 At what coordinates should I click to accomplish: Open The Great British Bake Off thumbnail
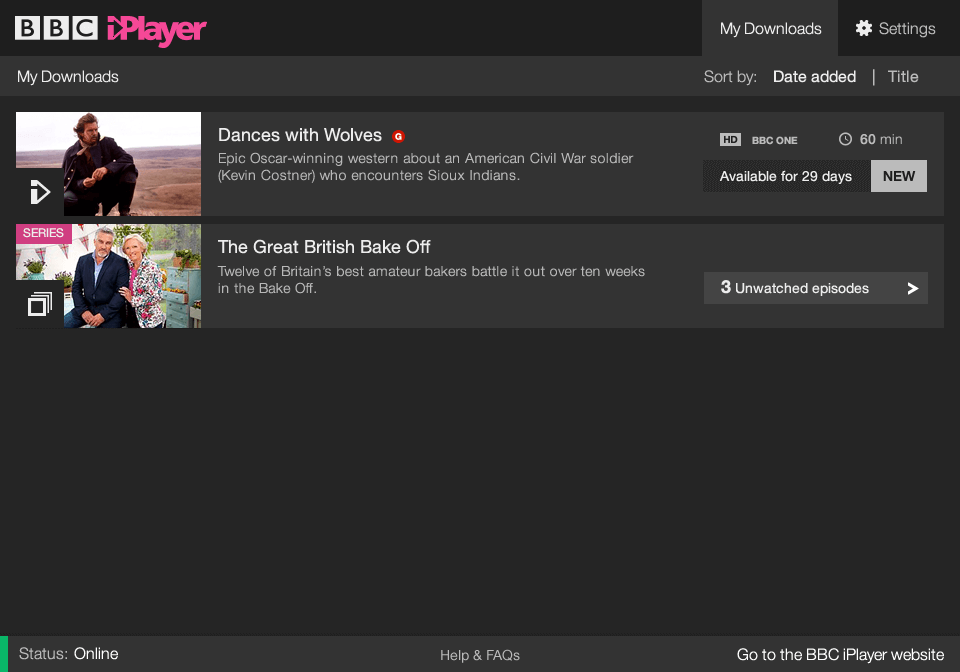pyautogui.click(x=108, y=276)
